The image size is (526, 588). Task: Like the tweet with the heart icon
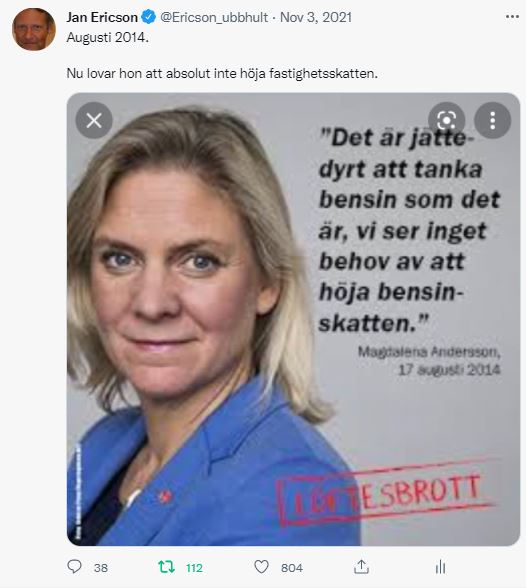261,567
